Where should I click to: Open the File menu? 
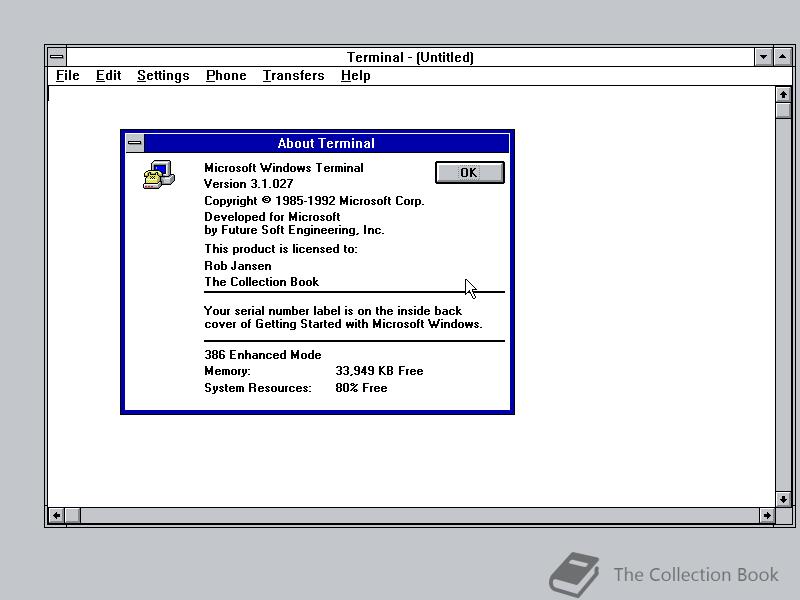pyautogui.click(x=67, y=76)
